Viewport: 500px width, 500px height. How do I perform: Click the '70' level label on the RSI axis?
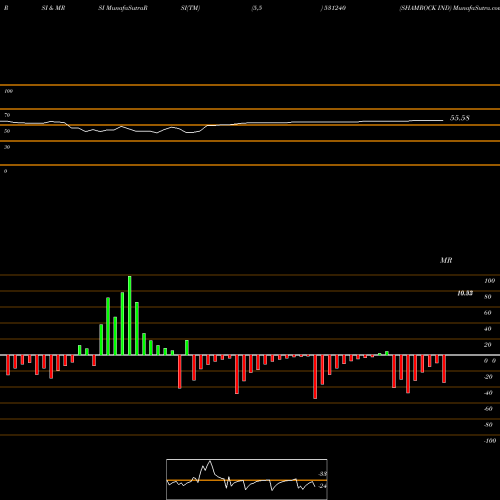pos(7,115)
